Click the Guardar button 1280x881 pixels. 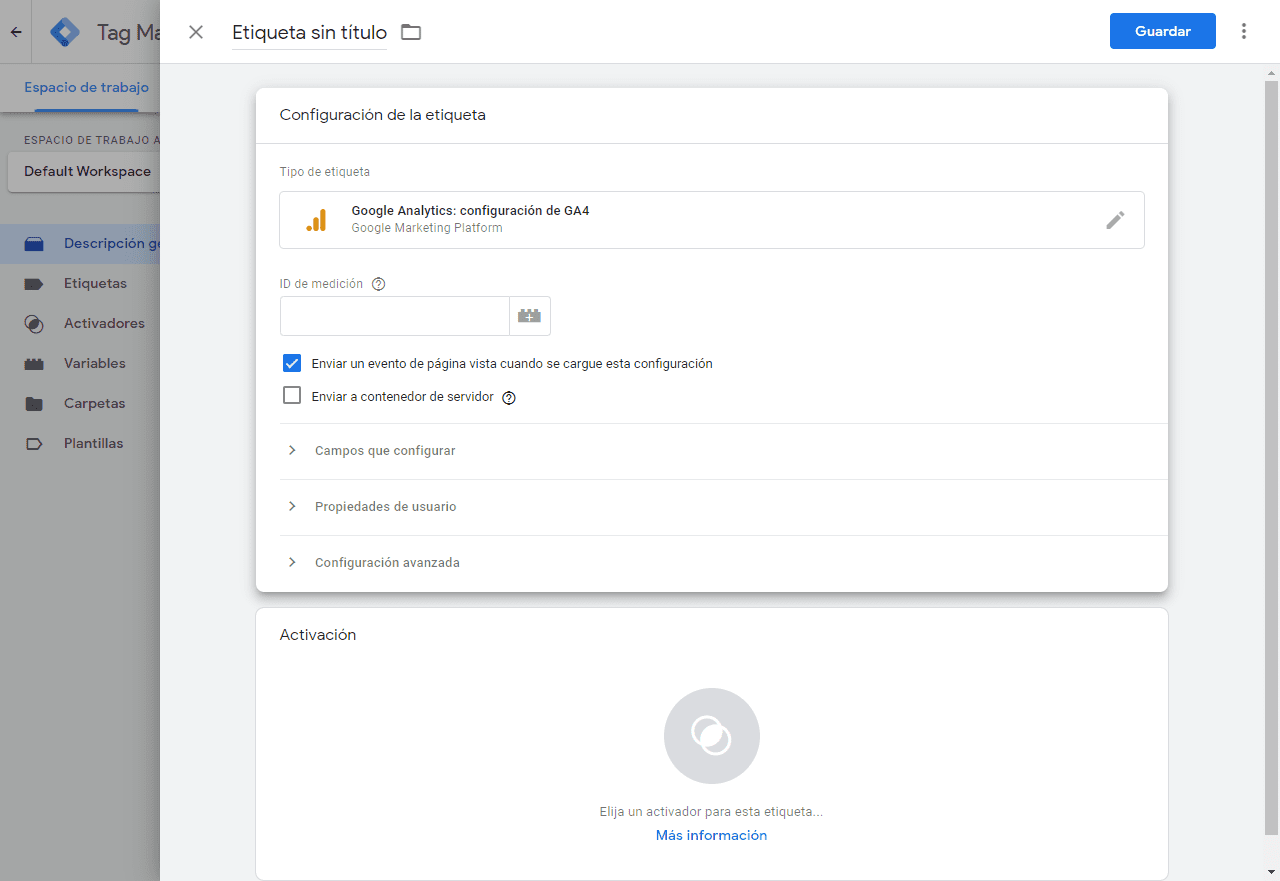(x=1162, y=31)
